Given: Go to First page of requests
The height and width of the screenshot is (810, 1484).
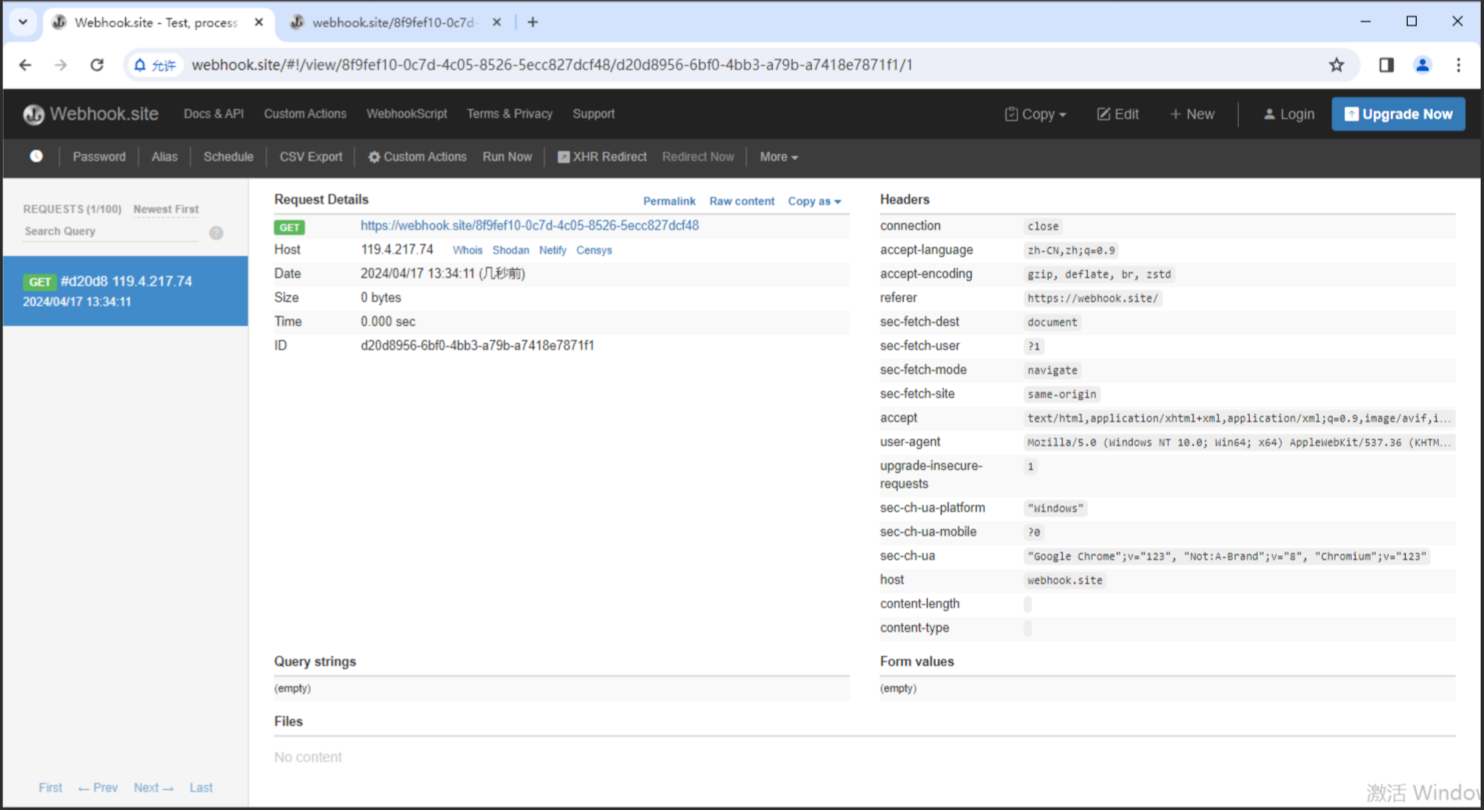Looking at the screenshot, I should click(51, 788).
